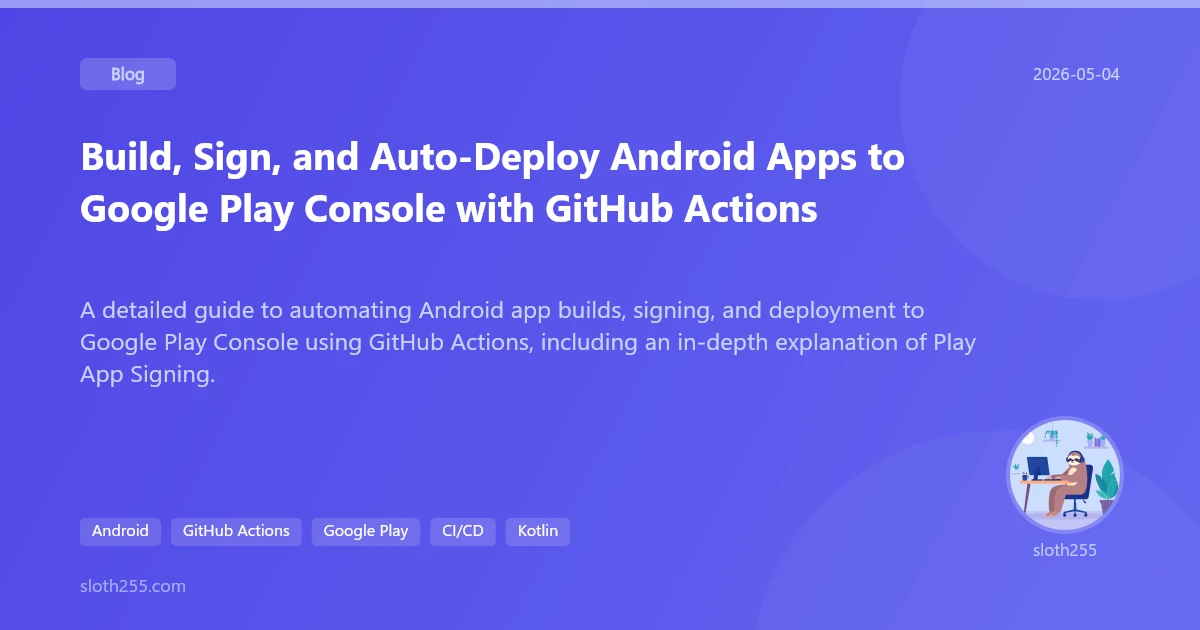Click the Blog badge
The image size is (1200, 630).
click(128, 74)
